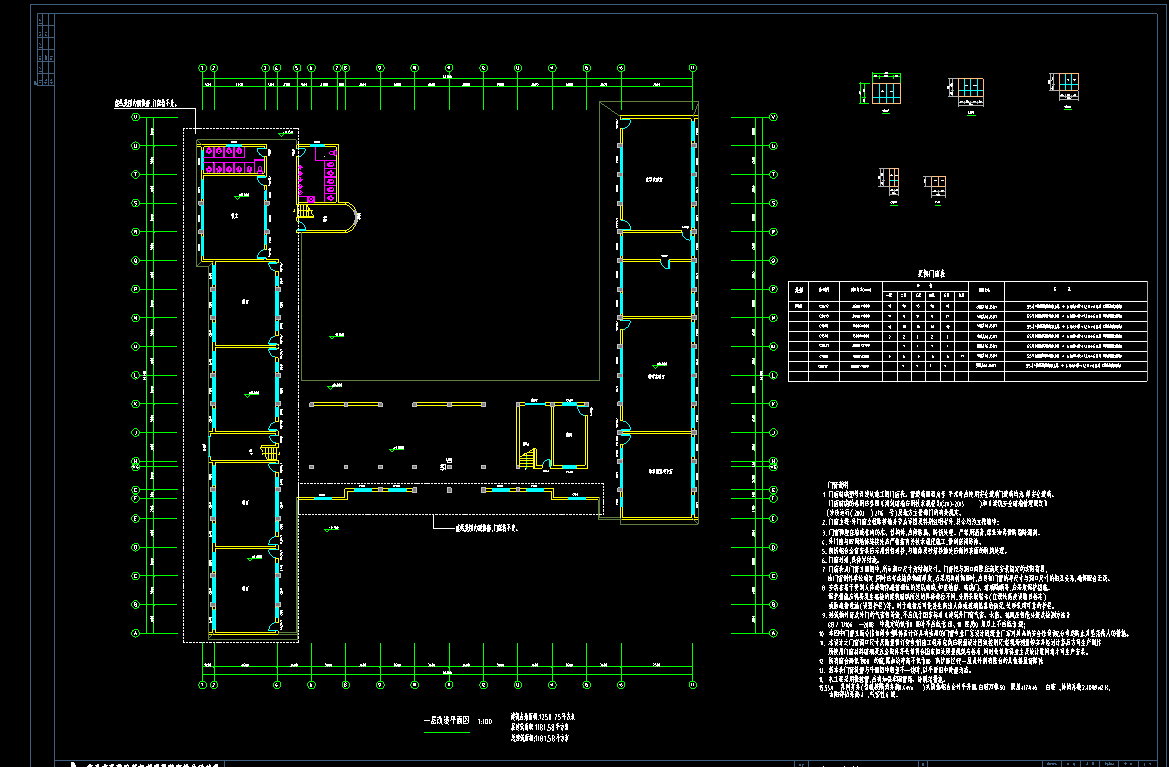Select room label in east wing's top room
Image resolution: width=1169 pixels, height=767 pixels.
pyautogui.click(x=655, y=180)
